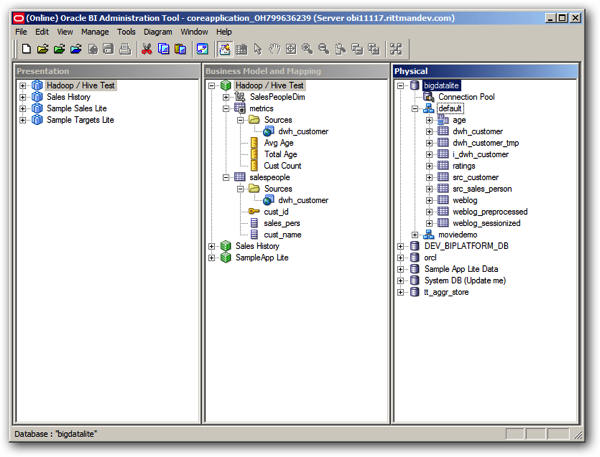
Task: Click the Cut scissors toolbar icon
Action: 147,49
